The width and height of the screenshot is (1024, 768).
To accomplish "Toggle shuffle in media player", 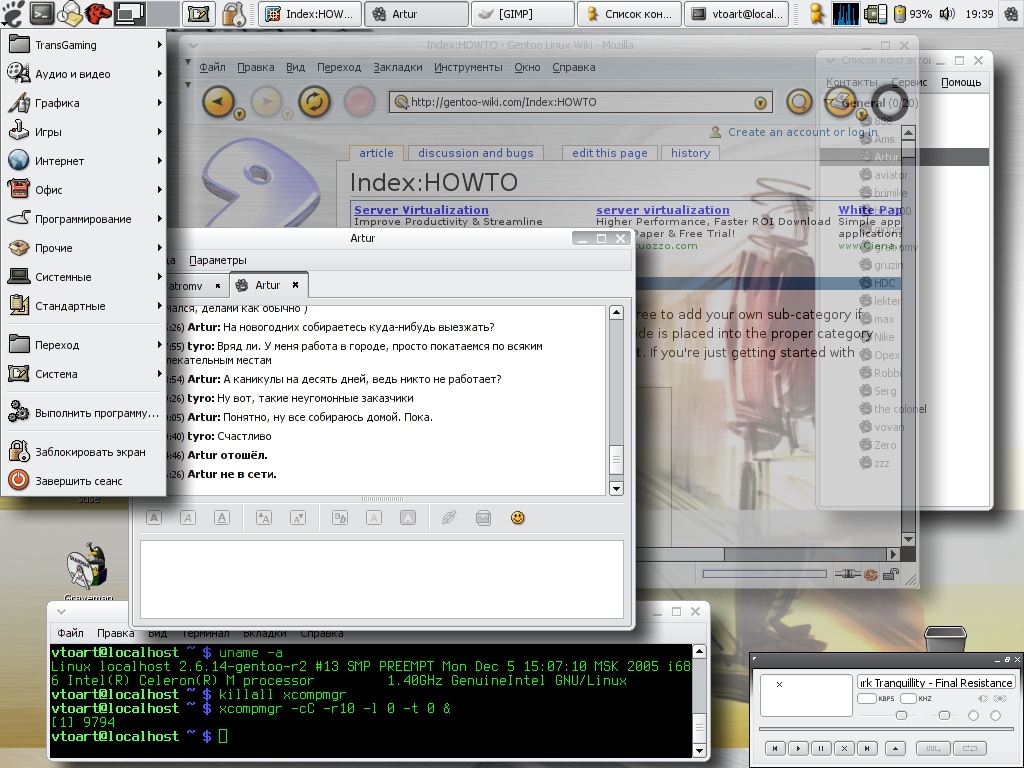I will 933,748.
